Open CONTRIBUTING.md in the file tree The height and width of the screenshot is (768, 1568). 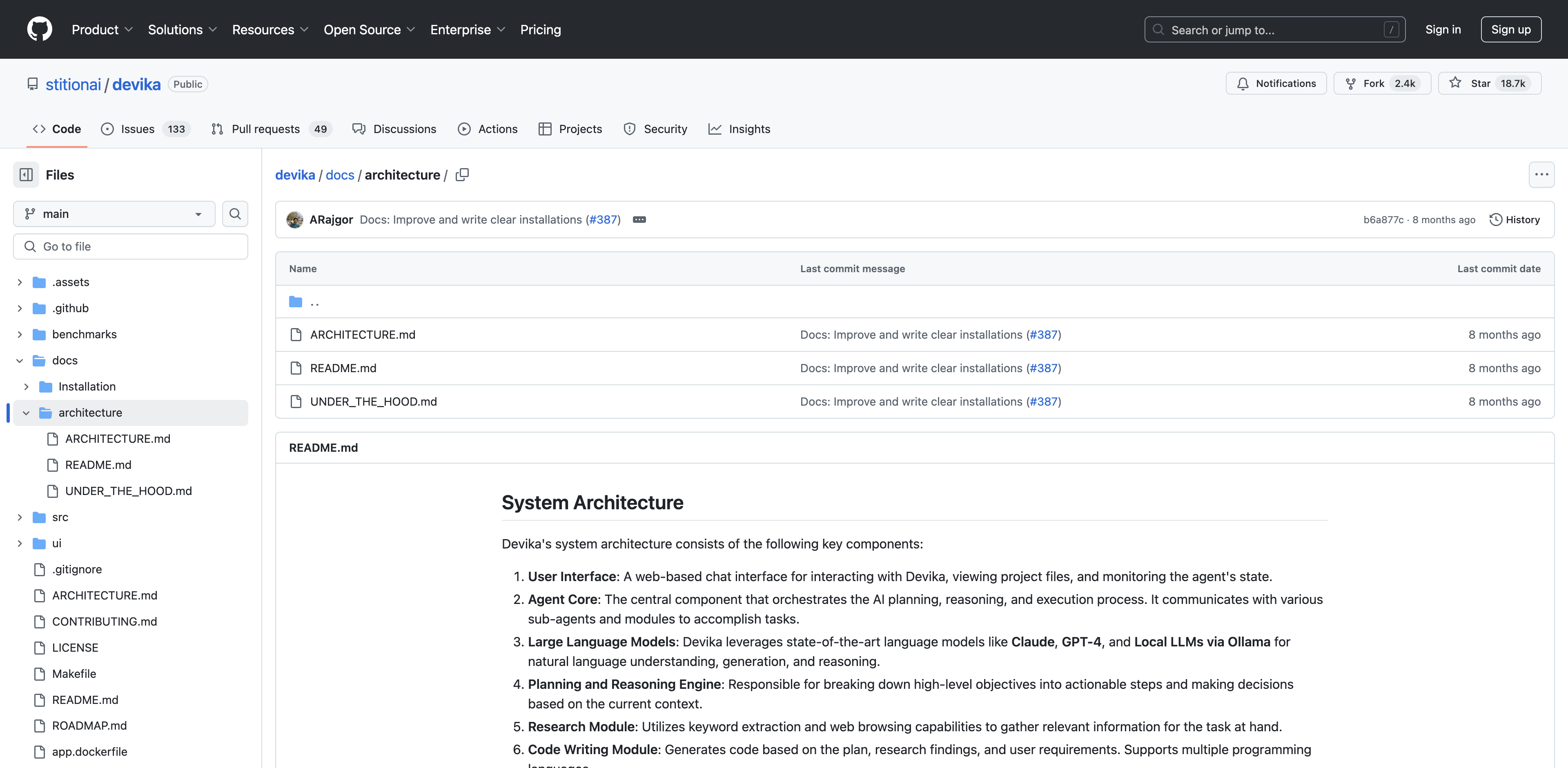click(104, 622)
